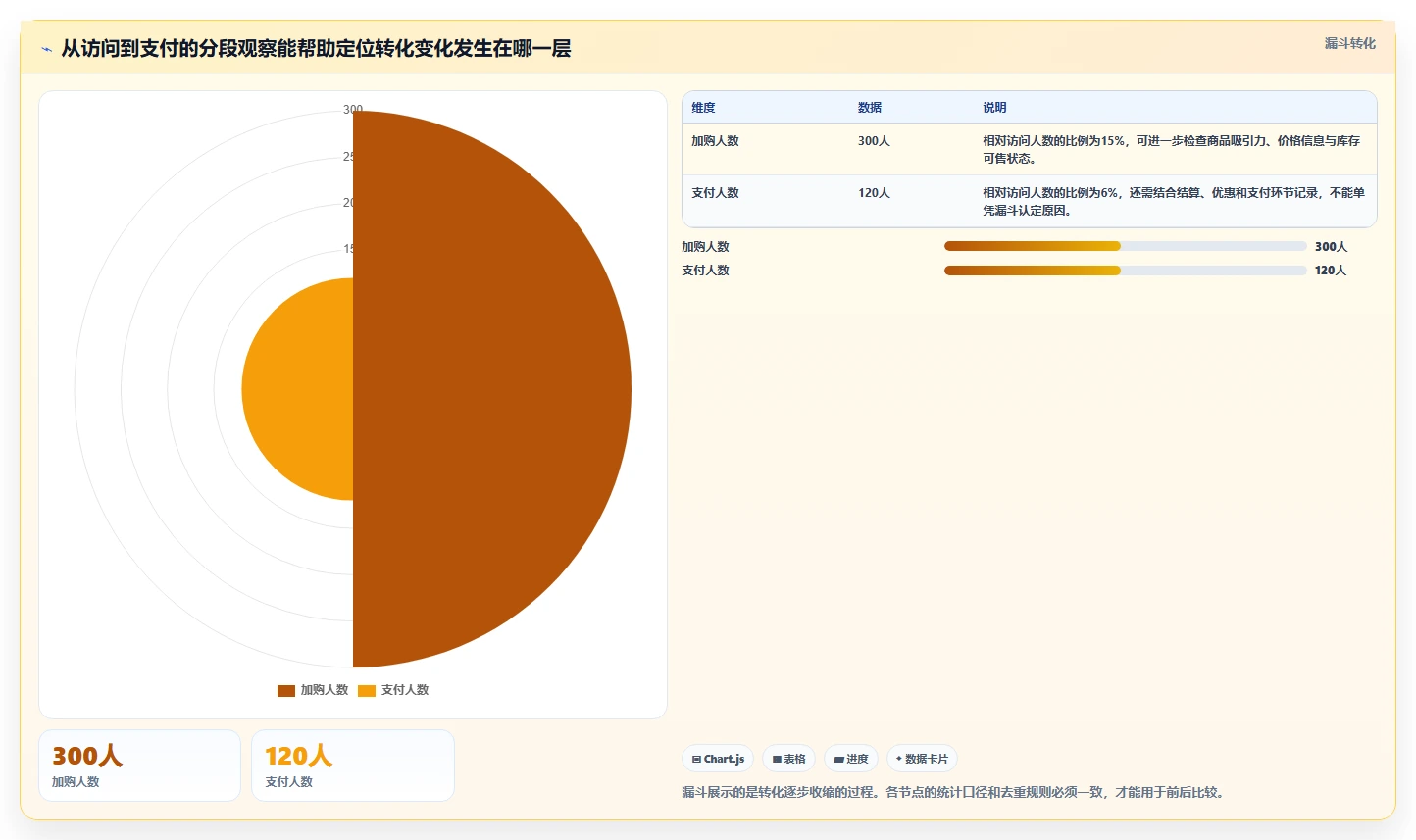1416x840 pixels.
Task: Click the 支付人数 legend color swatch
Action: pyautogui.click(x=367, y=690)
